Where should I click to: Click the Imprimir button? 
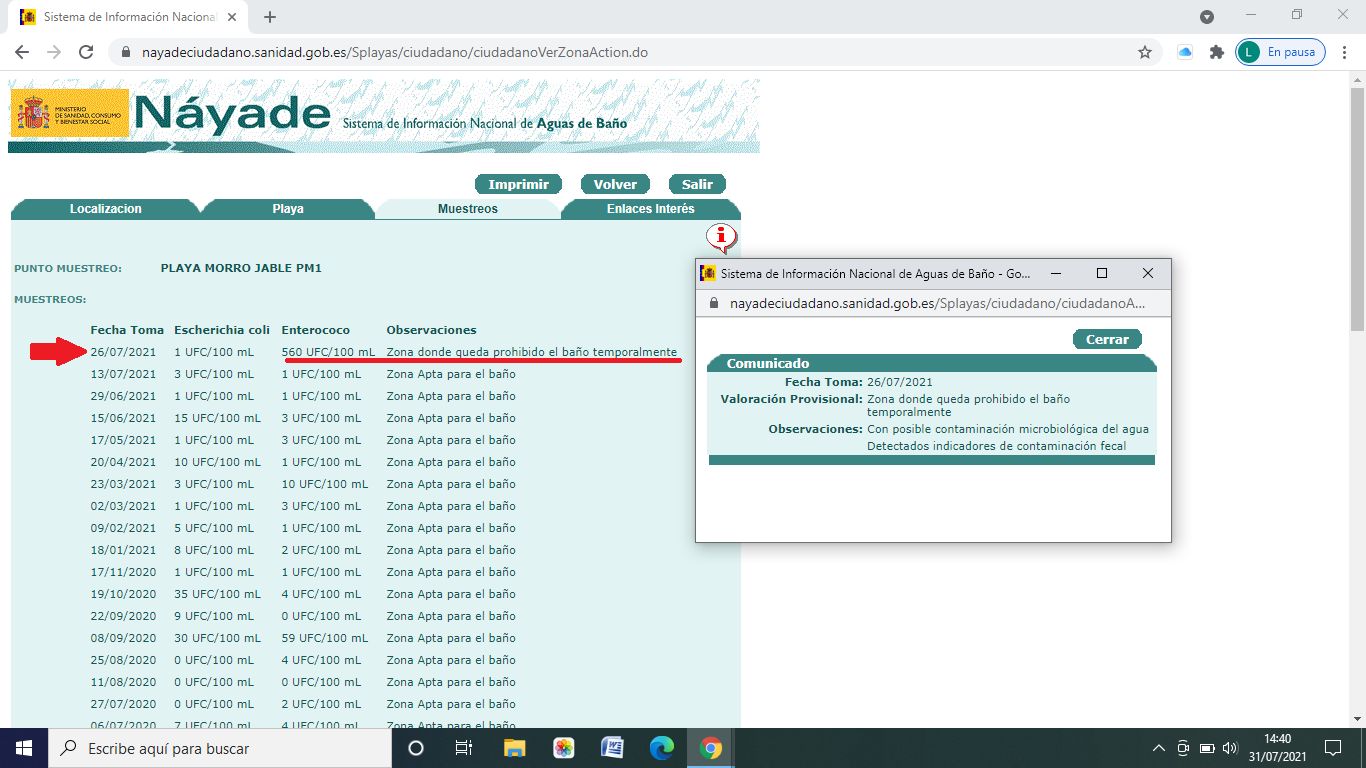(518, 184)
